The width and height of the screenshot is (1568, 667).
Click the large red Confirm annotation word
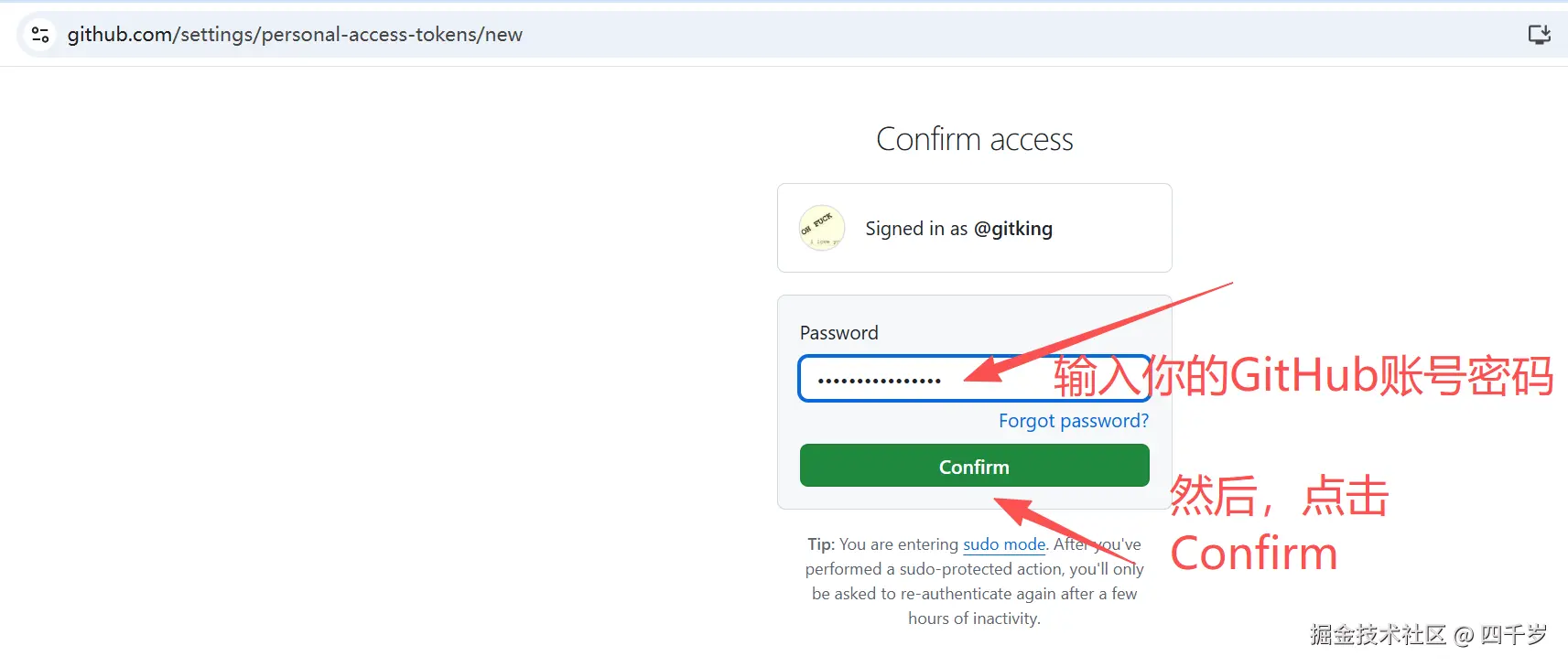(x=1253, y=554)
